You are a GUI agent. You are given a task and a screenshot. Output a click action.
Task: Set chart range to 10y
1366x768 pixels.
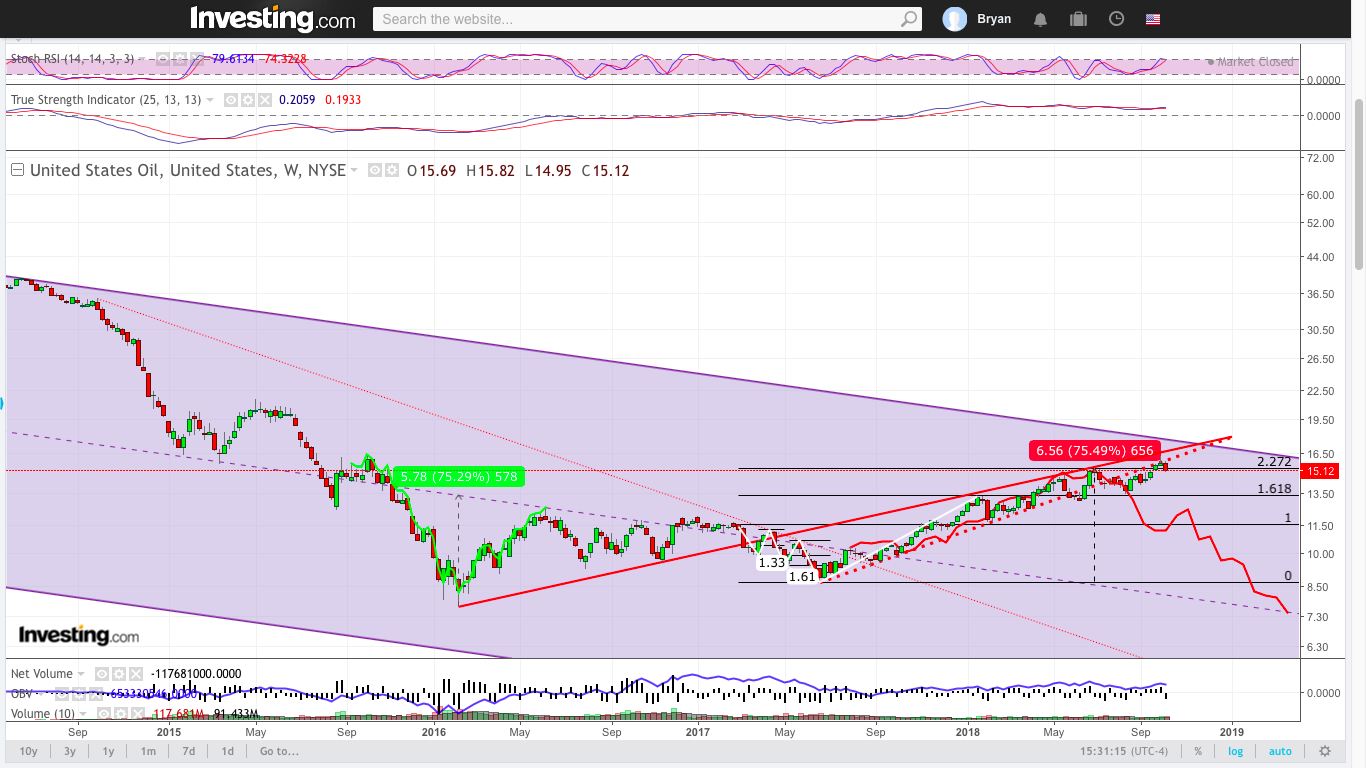[x=28, y=751]
